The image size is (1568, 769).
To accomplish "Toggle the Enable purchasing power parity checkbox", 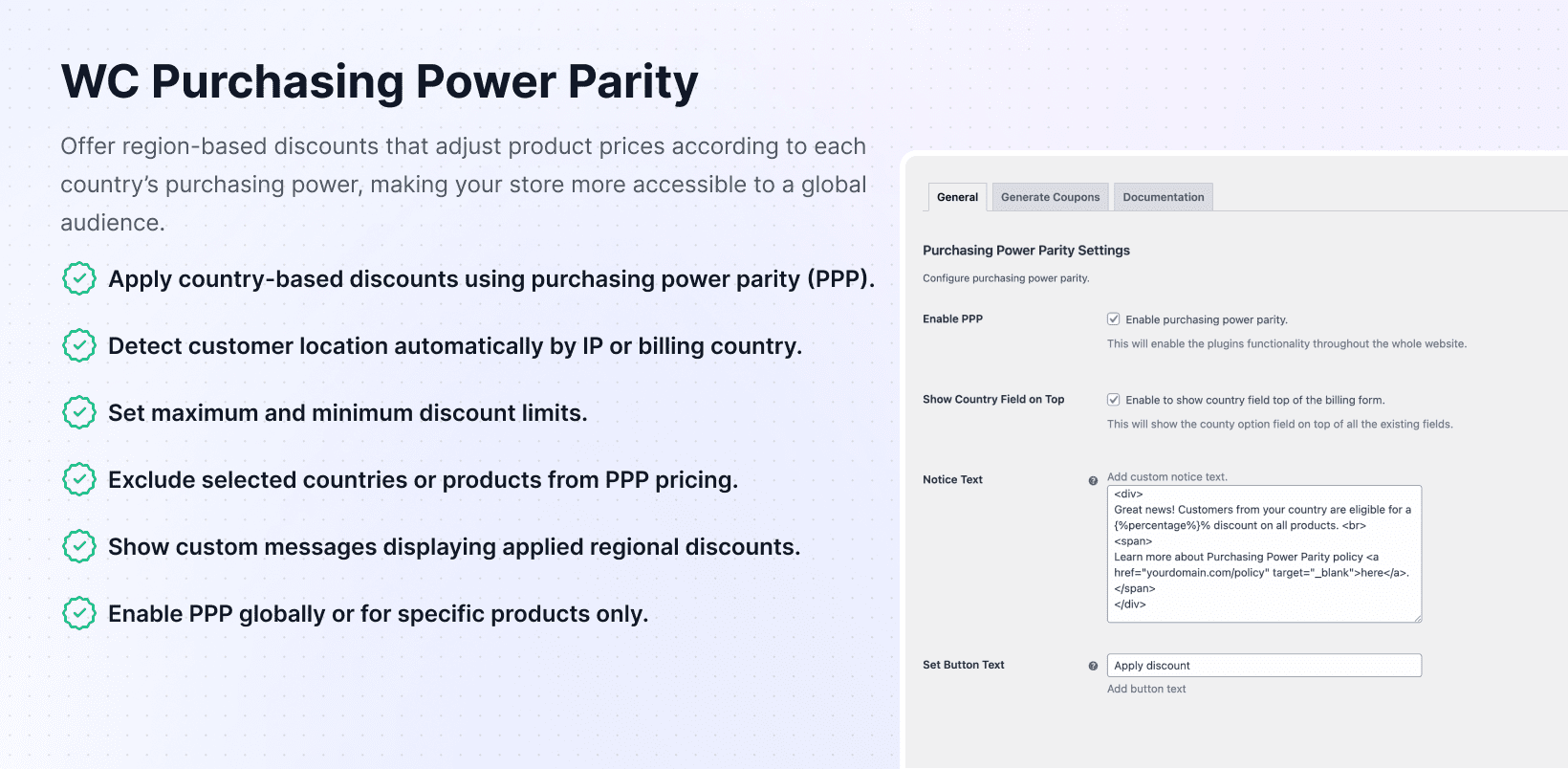I will click(1113, 319).
